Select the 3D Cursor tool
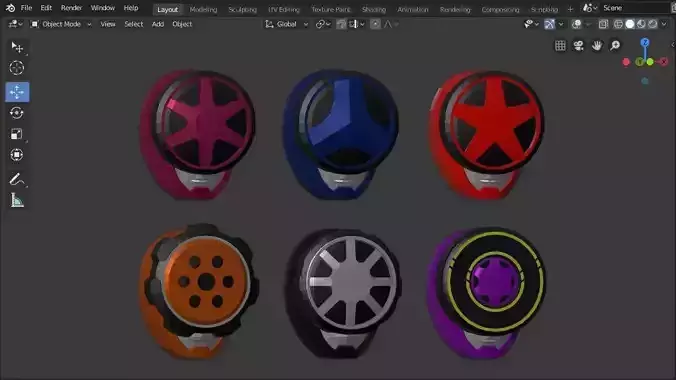 17,68
